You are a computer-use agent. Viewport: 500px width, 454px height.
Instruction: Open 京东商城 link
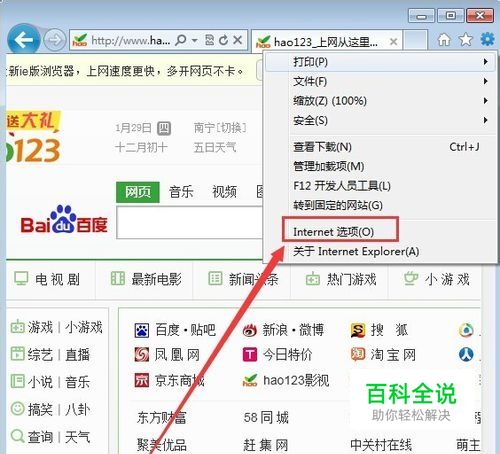(x=180, y=380)
